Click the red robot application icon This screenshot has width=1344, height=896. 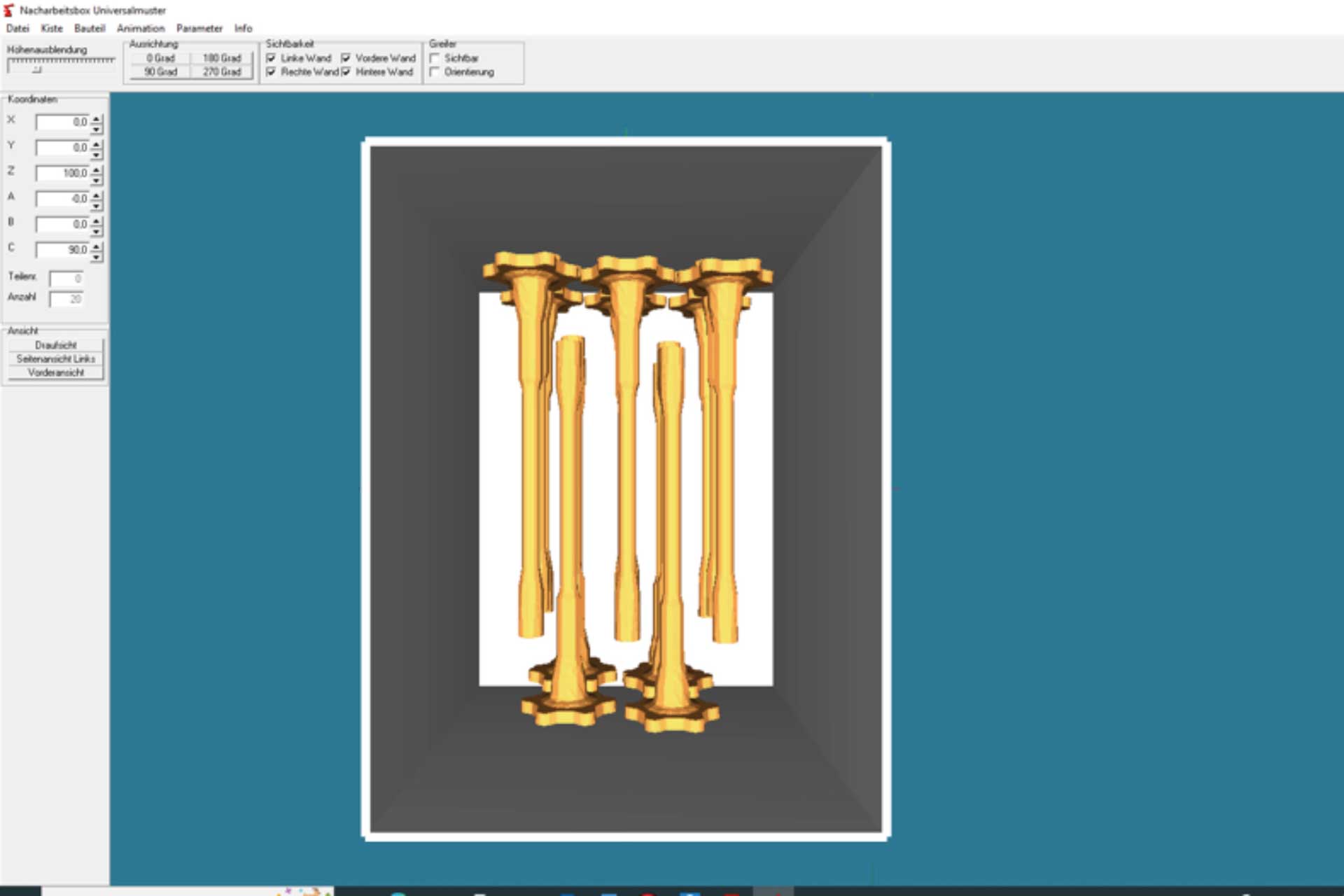pos(8,10)
